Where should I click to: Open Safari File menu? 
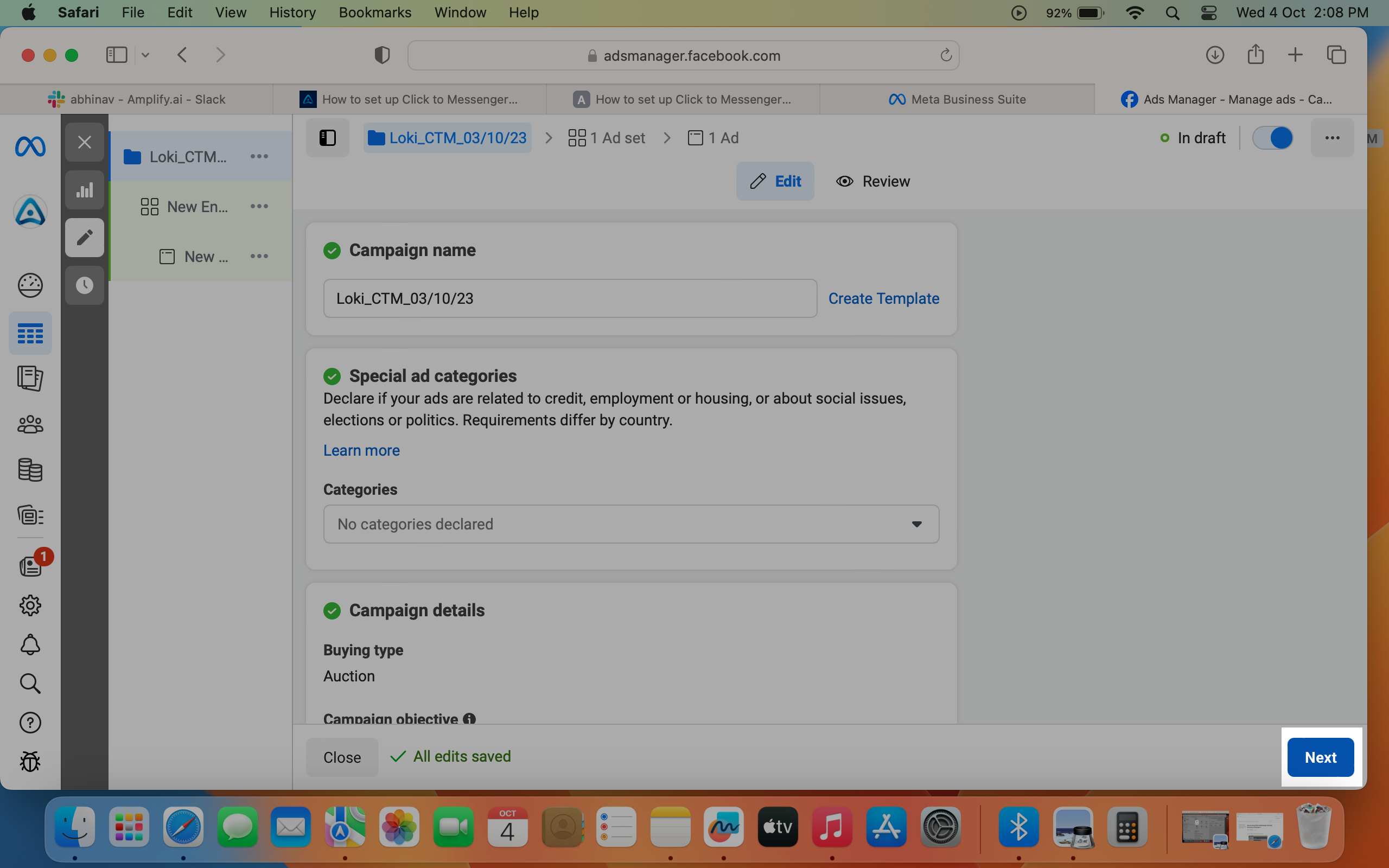tap(132, 12)
